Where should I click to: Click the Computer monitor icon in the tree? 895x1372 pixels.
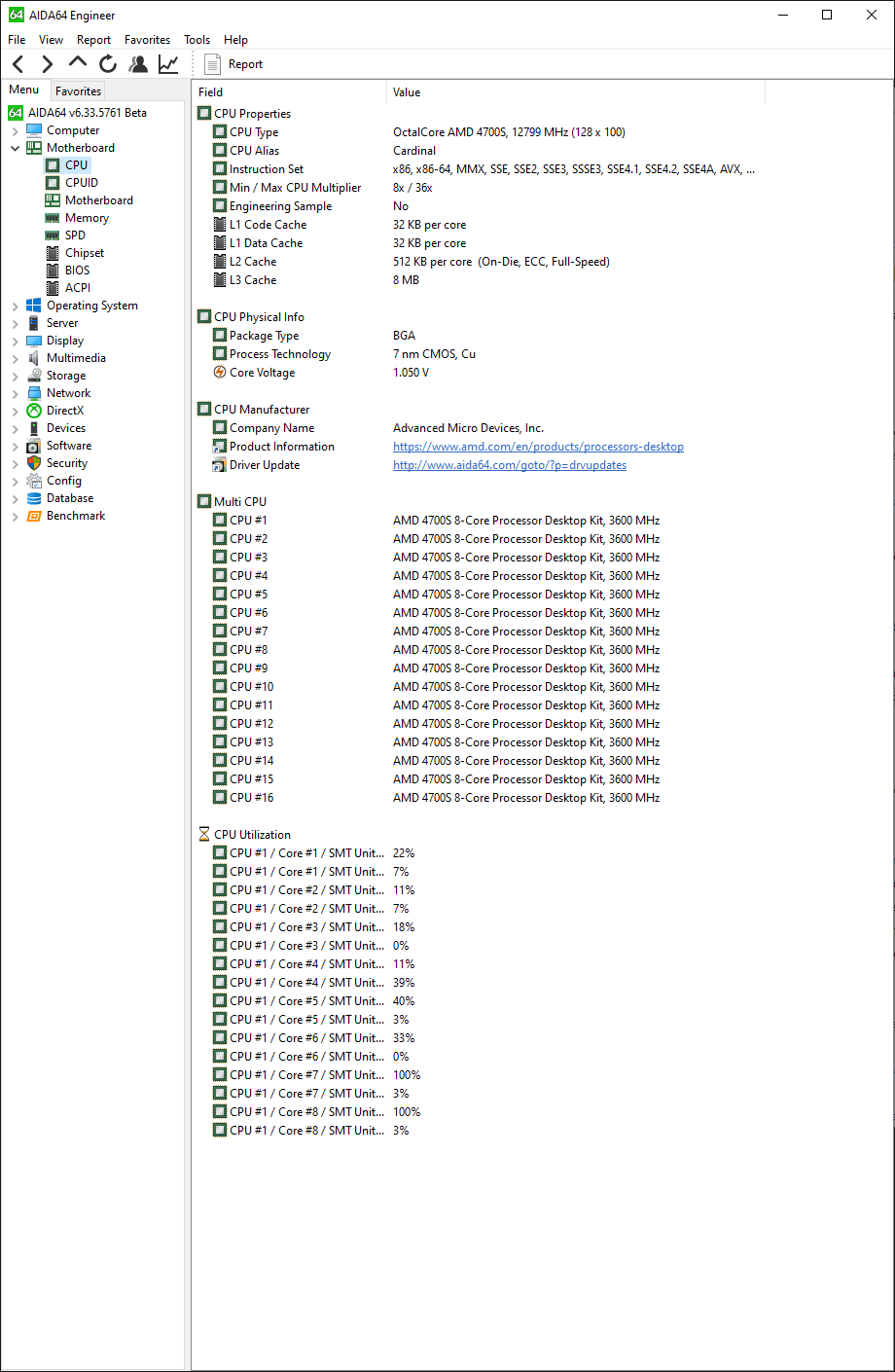(34, 130)
